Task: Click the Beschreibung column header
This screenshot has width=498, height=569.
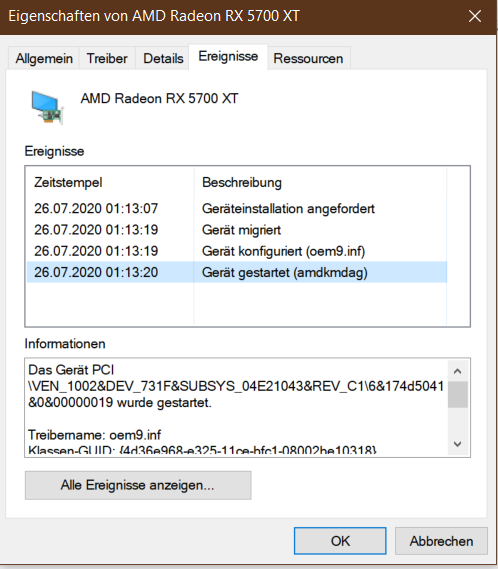Action: tap(320, 183)
